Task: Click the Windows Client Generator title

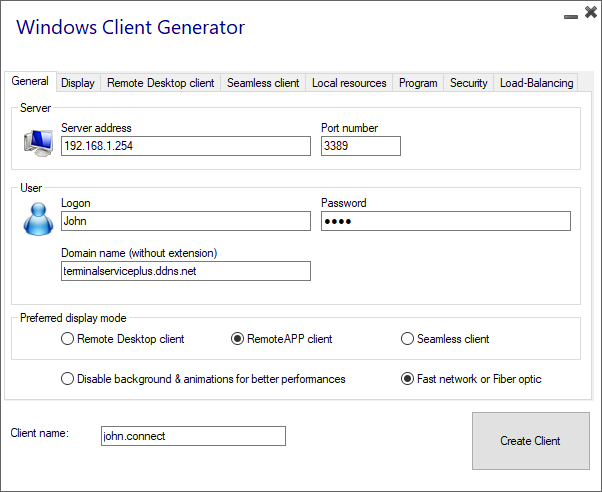Action: (131, 27)
